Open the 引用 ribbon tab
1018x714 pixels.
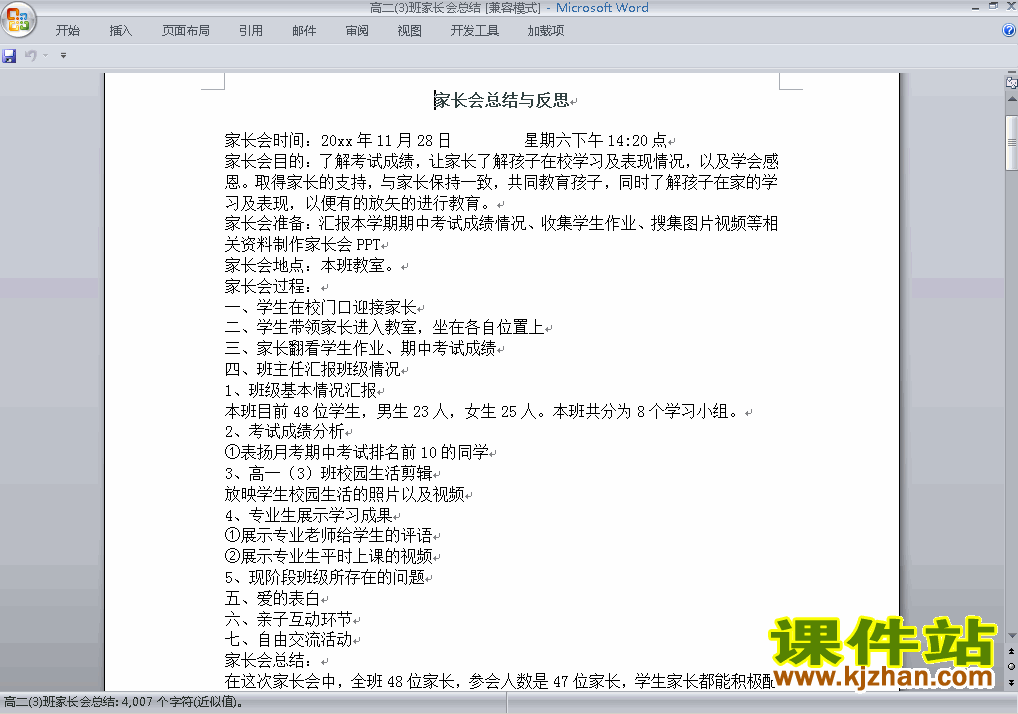pyautogui.click(x=251, y=31)
